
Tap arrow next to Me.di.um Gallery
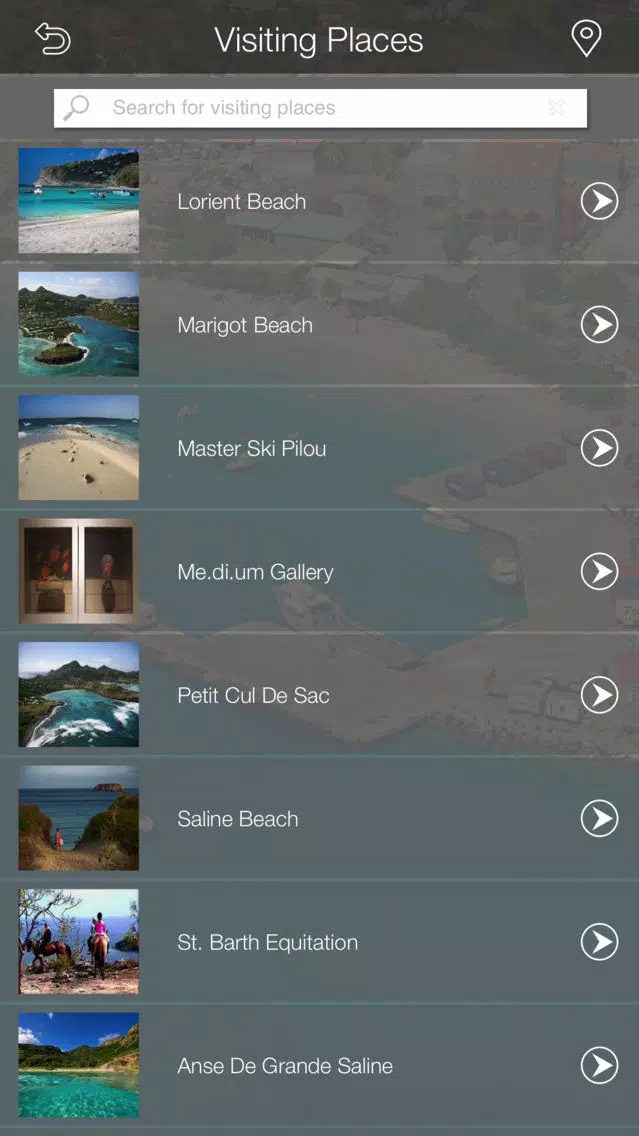click(599, 572)
